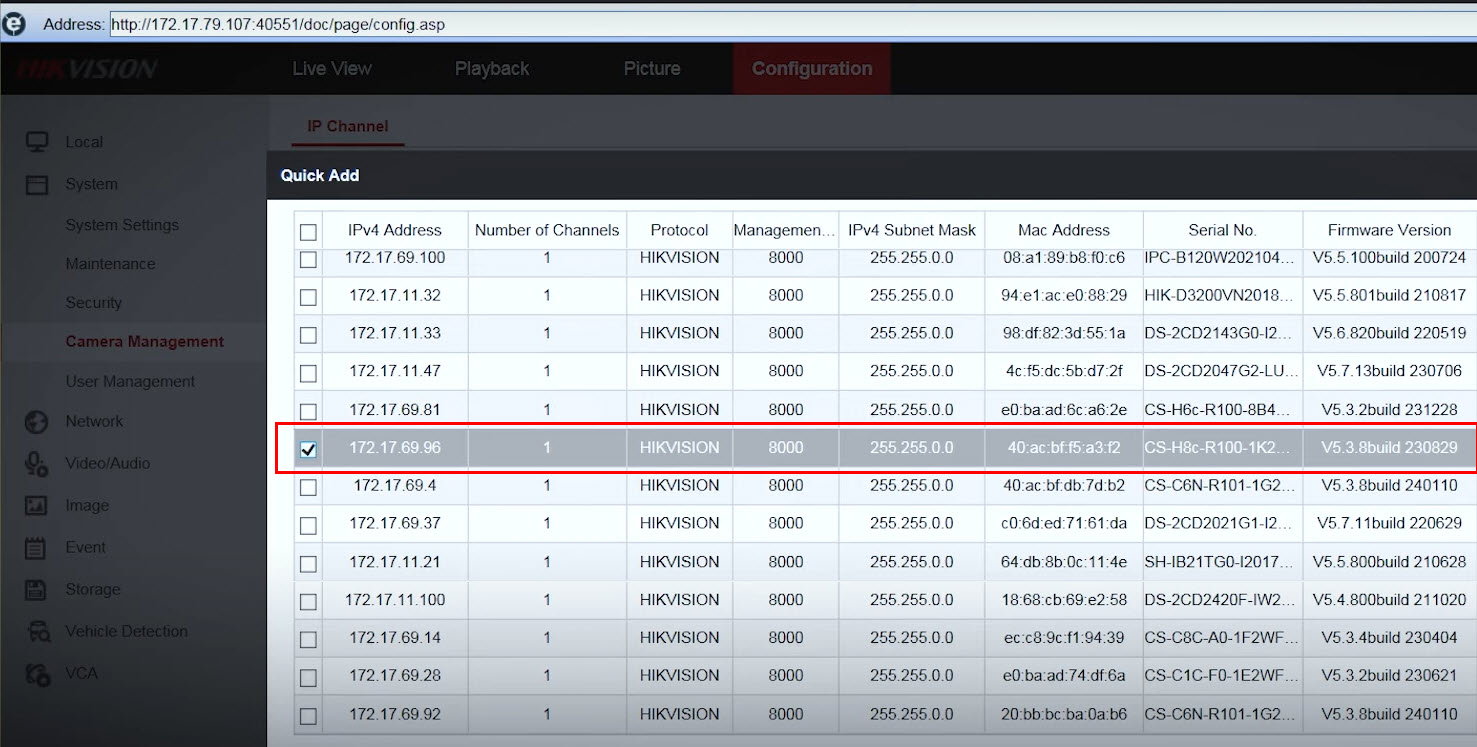Click the Video/Audio microphone icon
The image size is (1477, 747).
(x=37, y=464)
